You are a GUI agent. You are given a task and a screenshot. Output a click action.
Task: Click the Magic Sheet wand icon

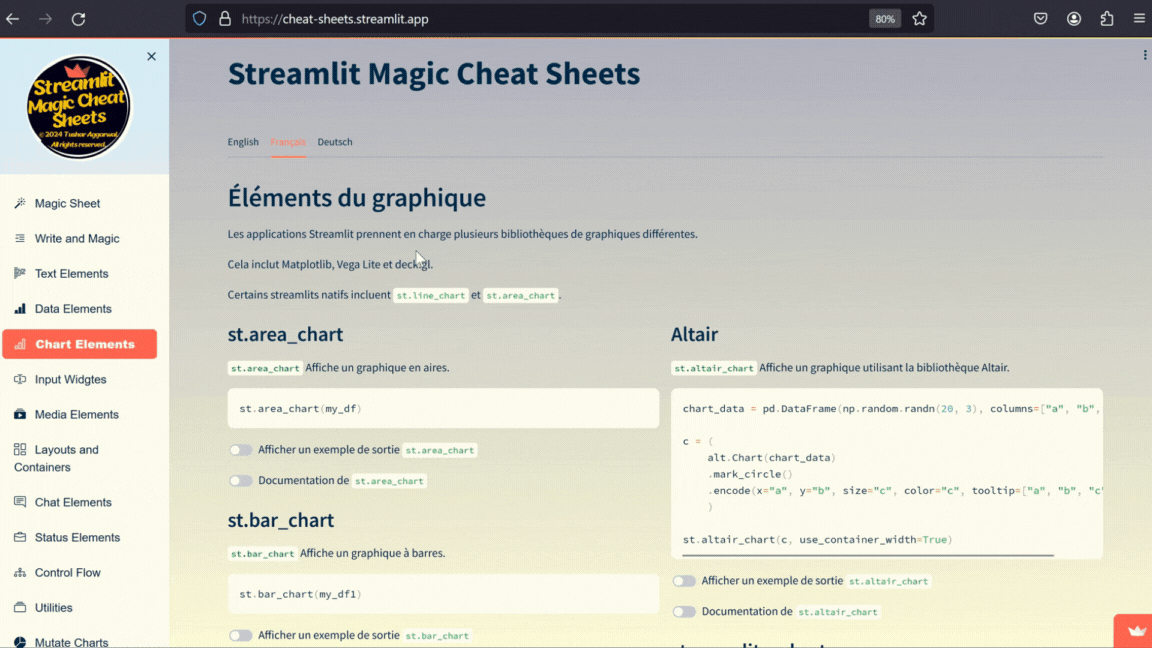20,203
